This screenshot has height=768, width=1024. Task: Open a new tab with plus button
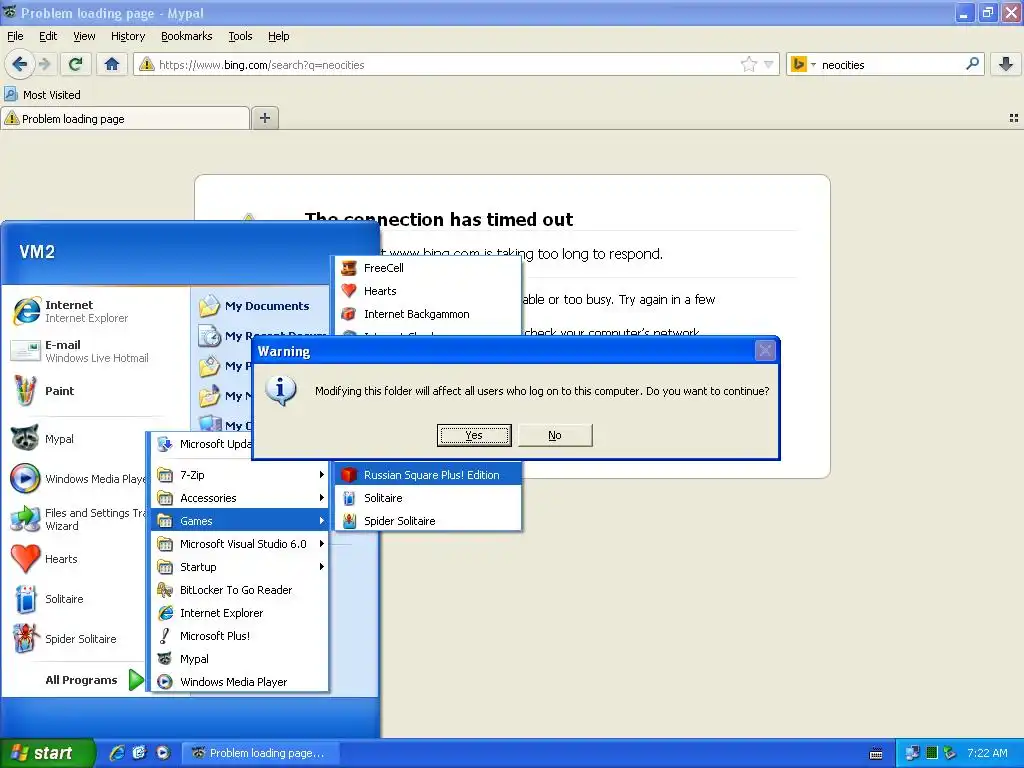[264, 118]
